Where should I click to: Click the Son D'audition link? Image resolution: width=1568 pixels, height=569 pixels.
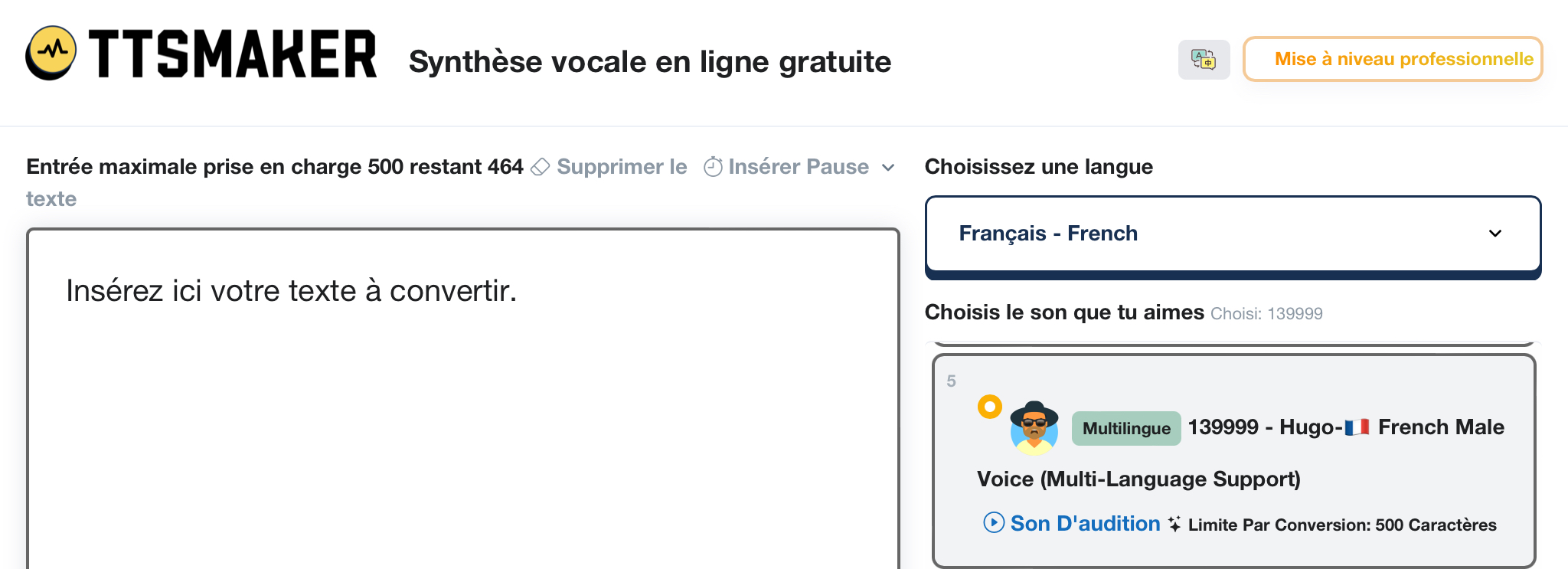pyautogui.click(x=1085, y=524)
